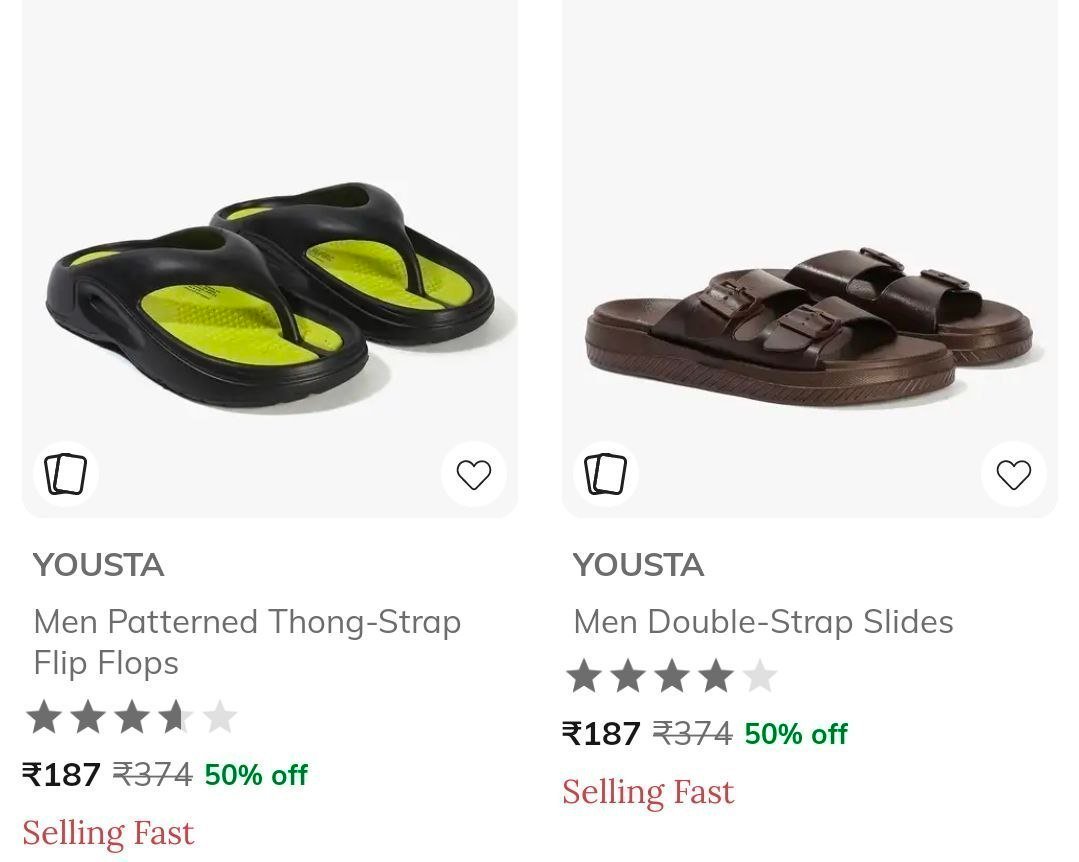Open Men Double-Strap Slides title
Viewport: 1079px width, 862px height.
763,622
